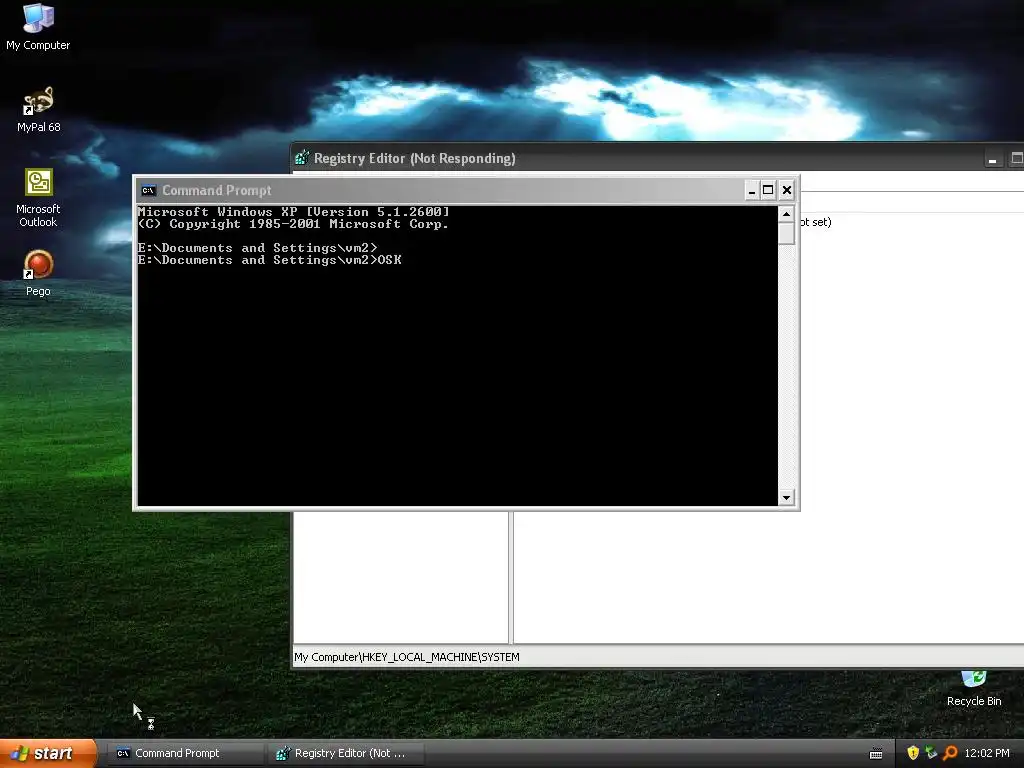Open the My Computer desktop icon

[38, 27]
